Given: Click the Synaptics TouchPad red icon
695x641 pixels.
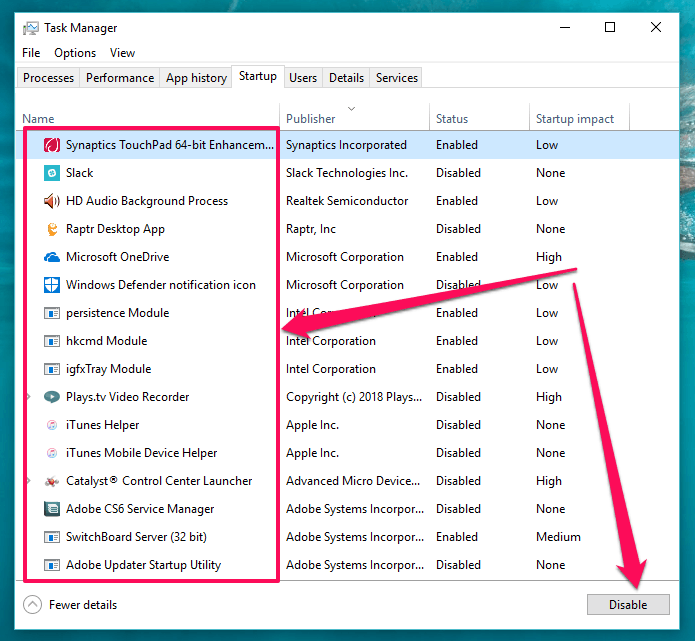Looking at the screenshot, I should [x=52, y=145].
